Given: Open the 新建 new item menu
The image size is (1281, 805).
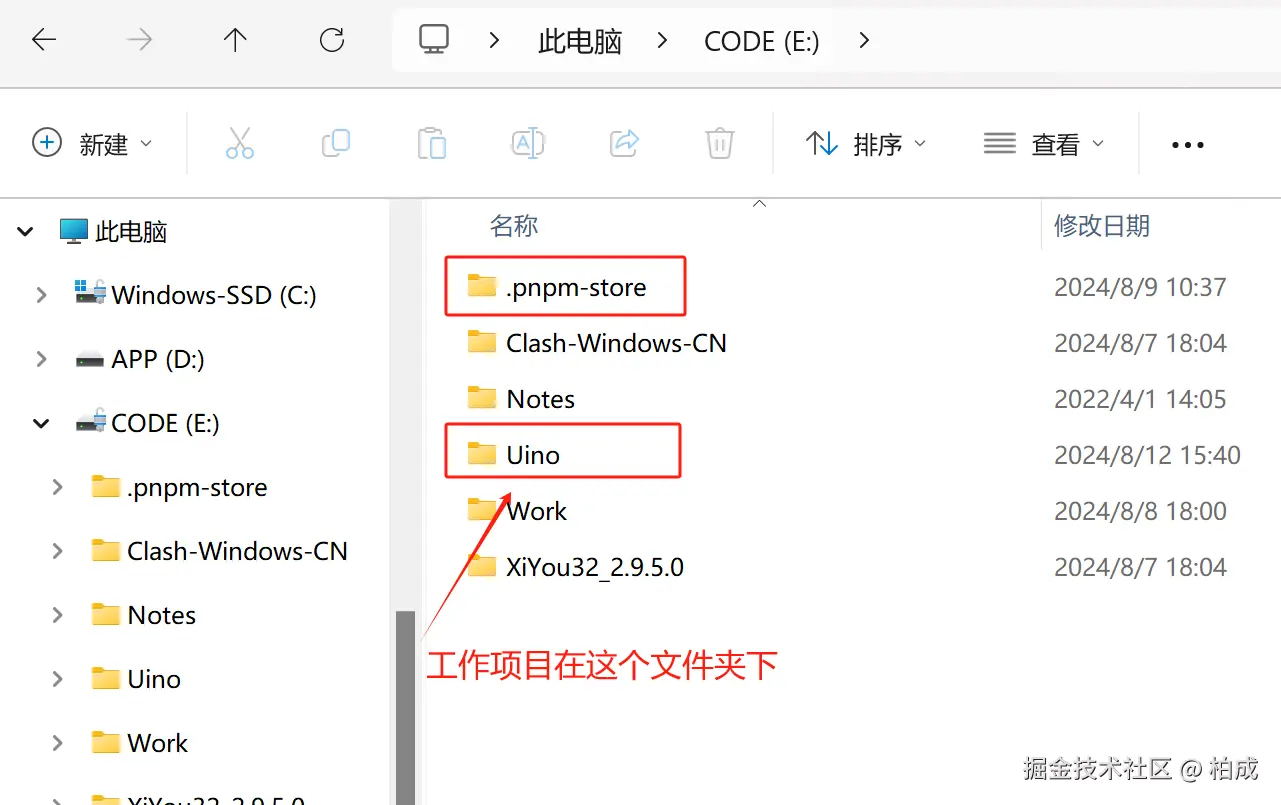Looking at the screenshot, I should pos(93,144).
